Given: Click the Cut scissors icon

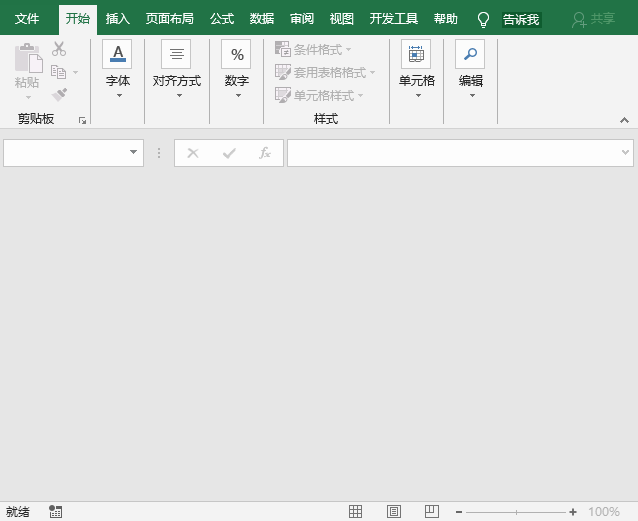Looking at the screenshot, I should tap(59, 49).
